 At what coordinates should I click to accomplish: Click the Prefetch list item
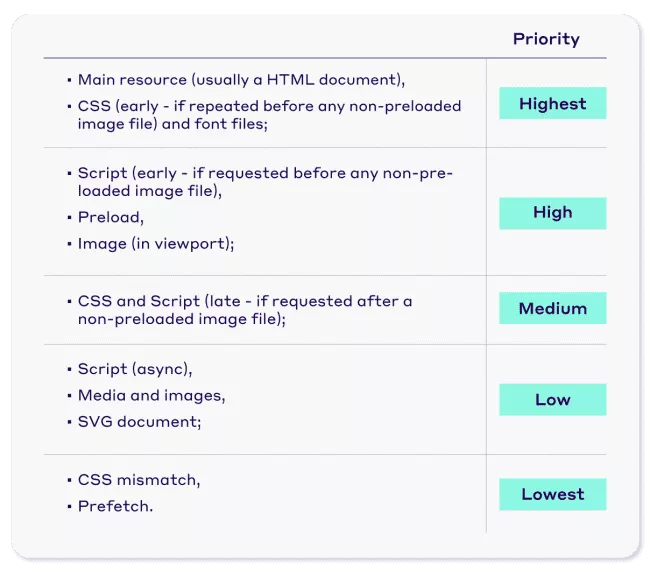point(115,506)
